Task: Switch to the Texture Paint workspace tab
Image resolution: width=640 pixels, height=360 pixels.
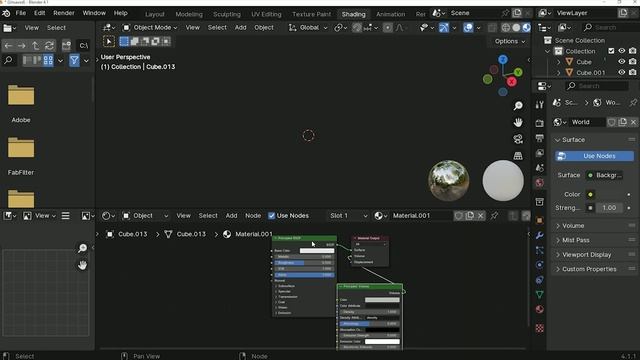Action: [x=311, y=14]
